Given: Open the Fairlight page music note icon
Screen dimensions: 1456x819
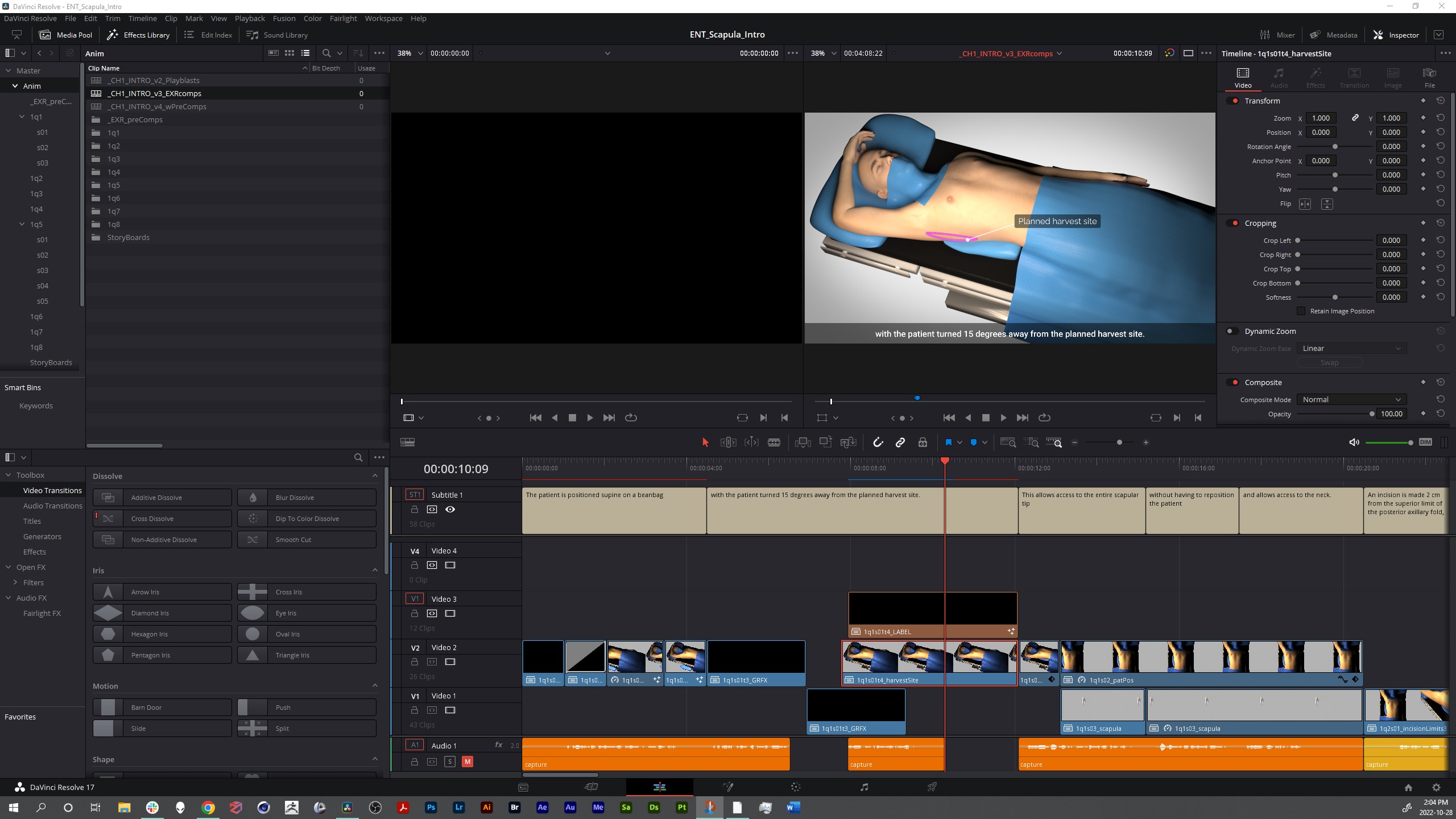Looking at the screenshot, I should (864, 787).
